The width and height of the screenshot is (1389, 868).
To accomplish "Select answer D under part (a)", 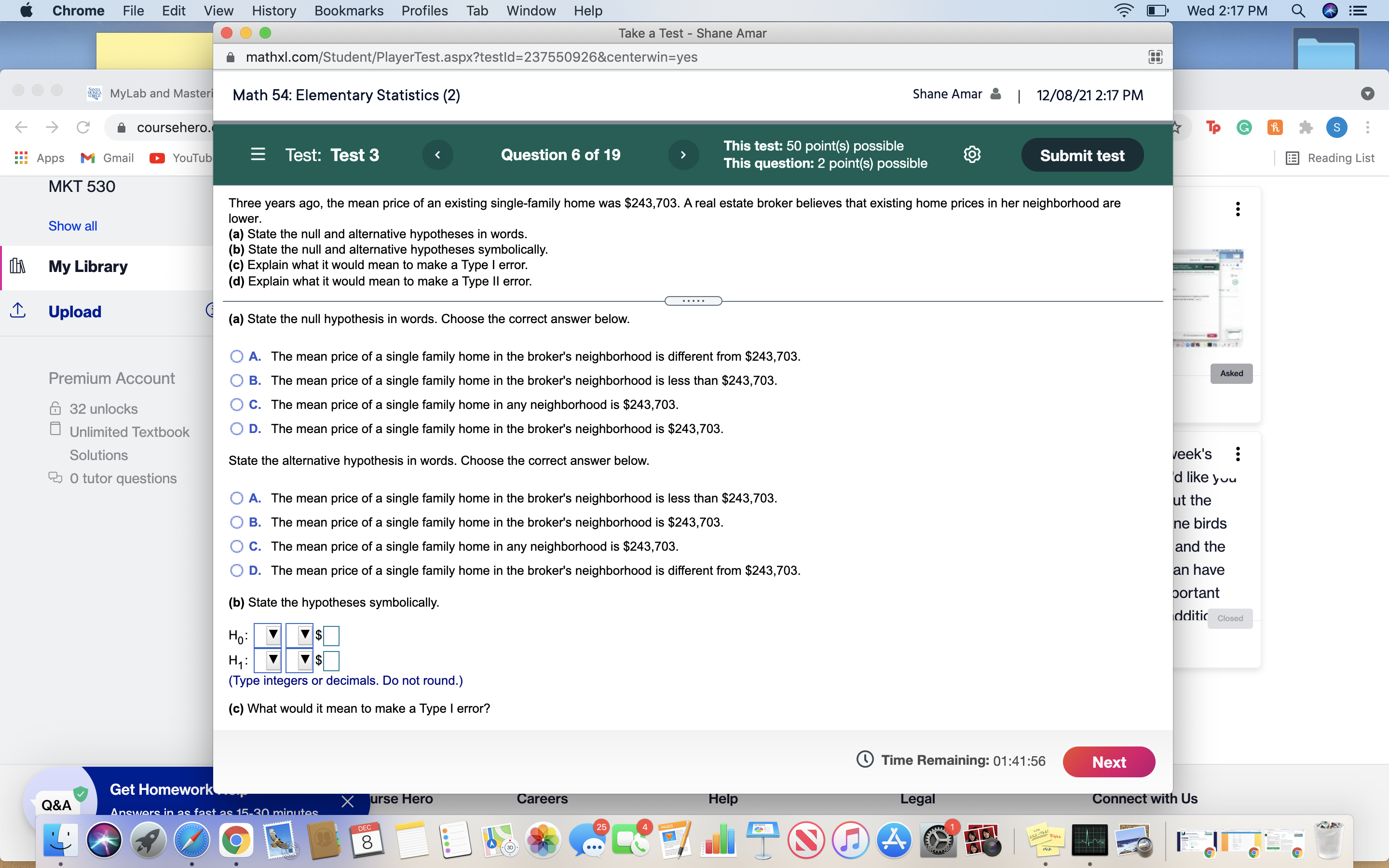I will coord(236,429).
